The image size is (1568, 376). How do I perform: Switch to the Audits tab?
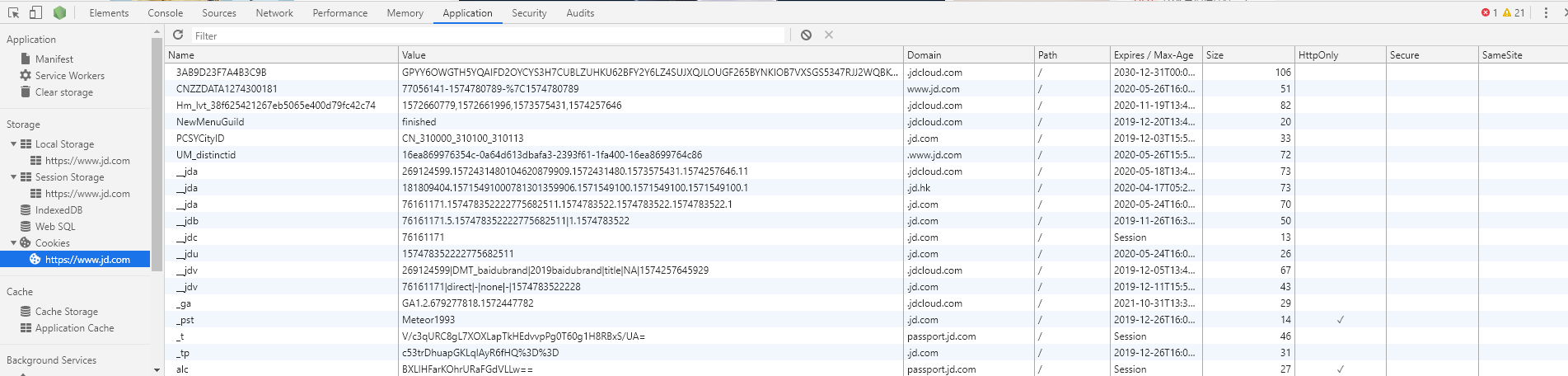[580, 13]
